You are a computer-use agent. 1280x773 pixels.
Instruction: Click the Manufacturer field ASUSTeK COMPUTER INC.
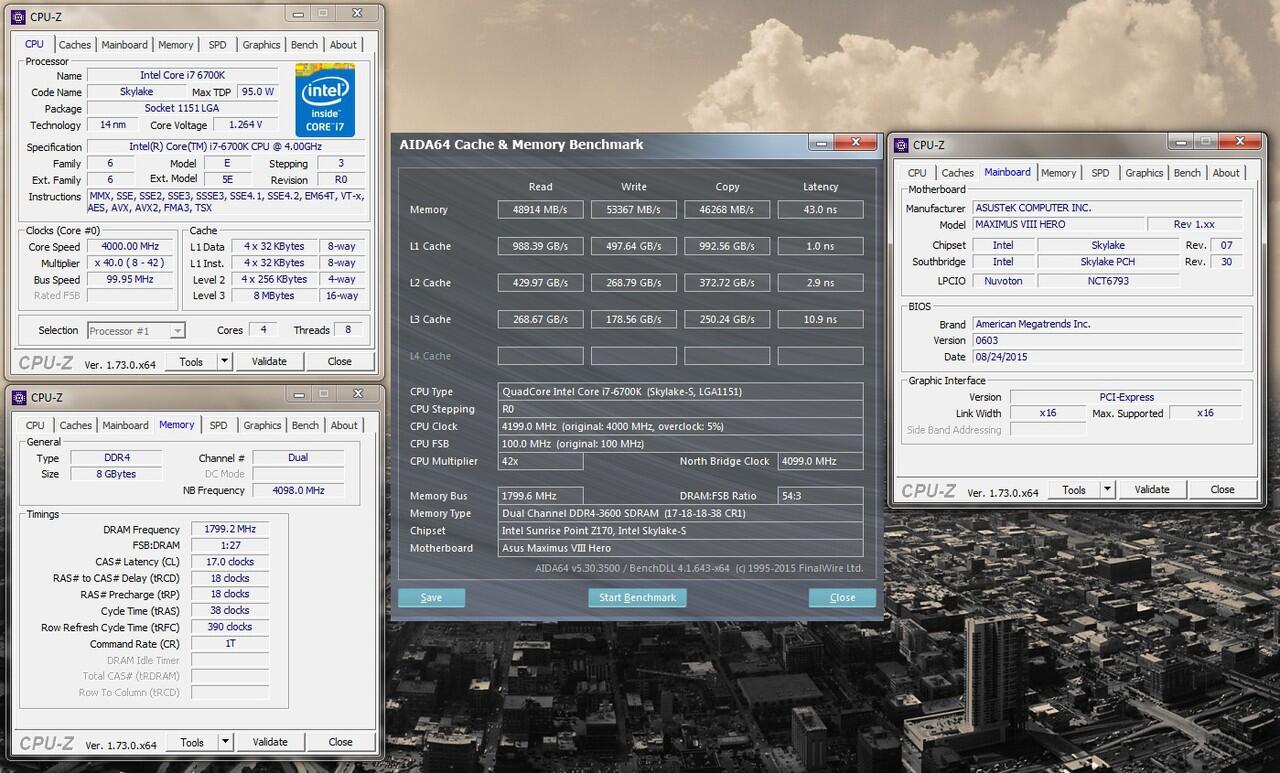point(1106,208)
